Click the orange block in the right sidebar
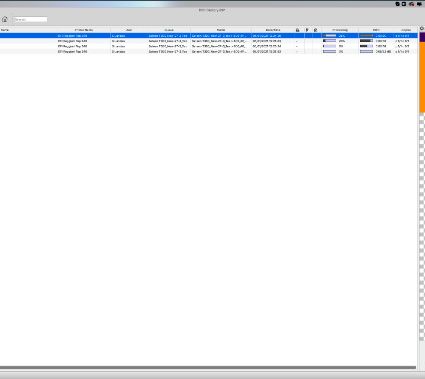This screenshot has width=425, height=379. tap(422, 77)
